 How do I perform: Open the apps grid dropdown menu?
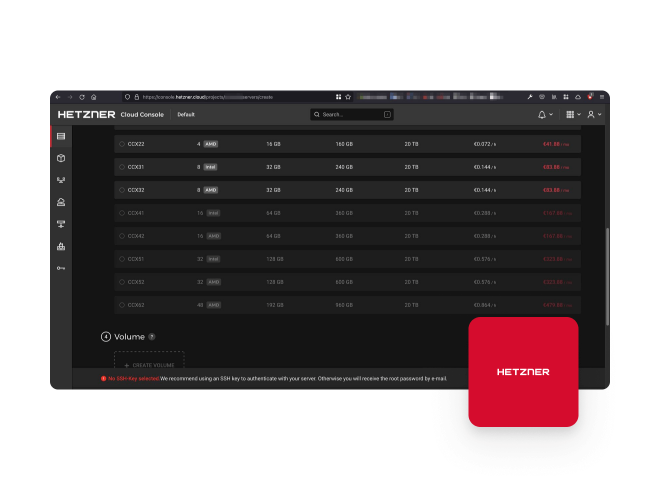tap(572, 115)
